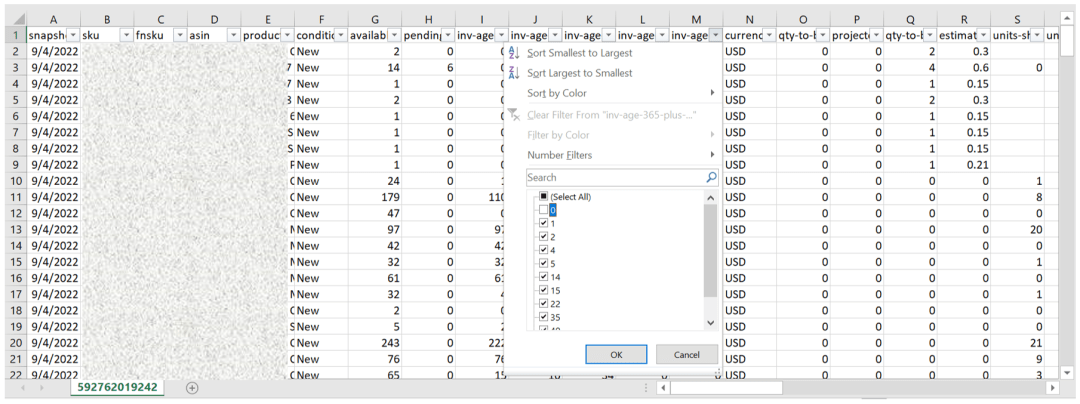Toggle the (Select All) checkbox
Image resolution: width=1080 pixels, height=404 pixels.
tap(543, 197)
